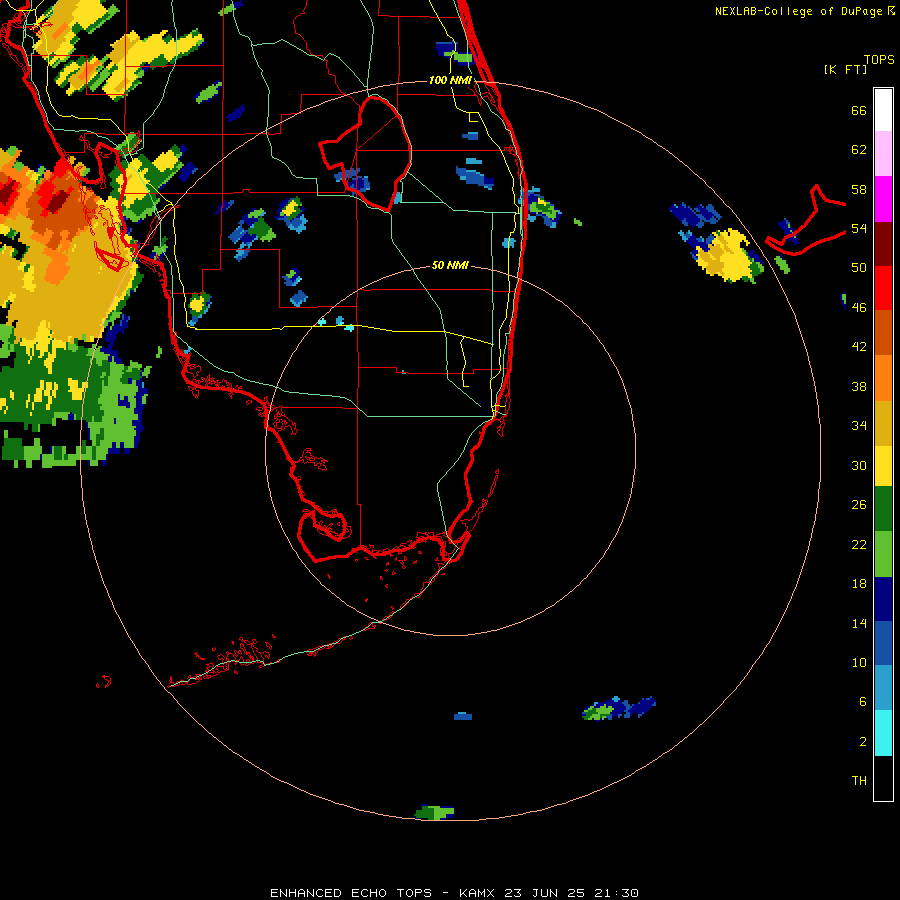Click the dark green legend swatch
This screenshot has width=900, height=900.
pyautogui.click(x=883, y=509)
